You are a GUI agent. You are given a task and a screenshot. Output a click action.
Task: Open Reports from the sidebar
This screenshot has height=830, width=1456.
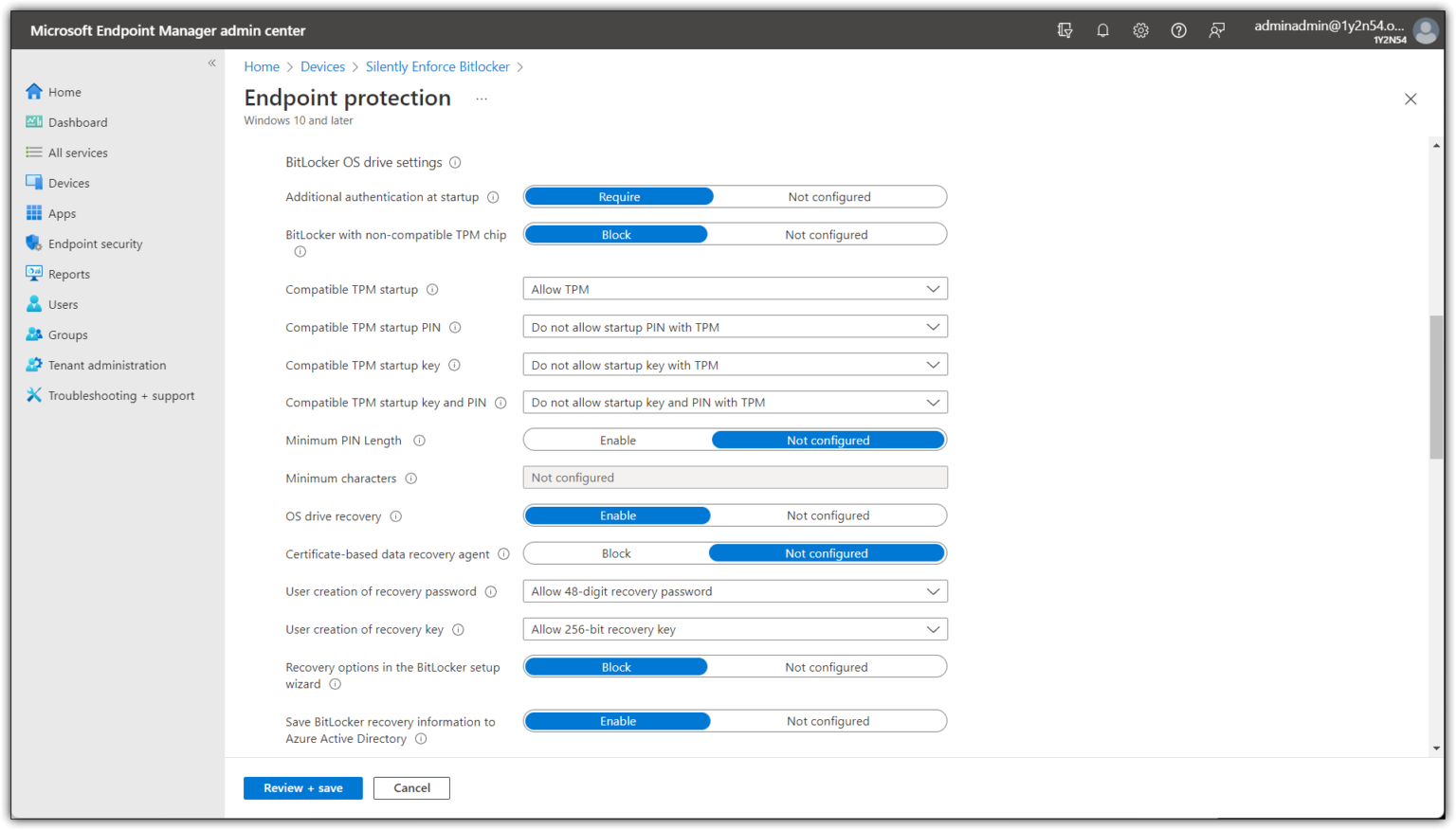[x=68, y=273]
